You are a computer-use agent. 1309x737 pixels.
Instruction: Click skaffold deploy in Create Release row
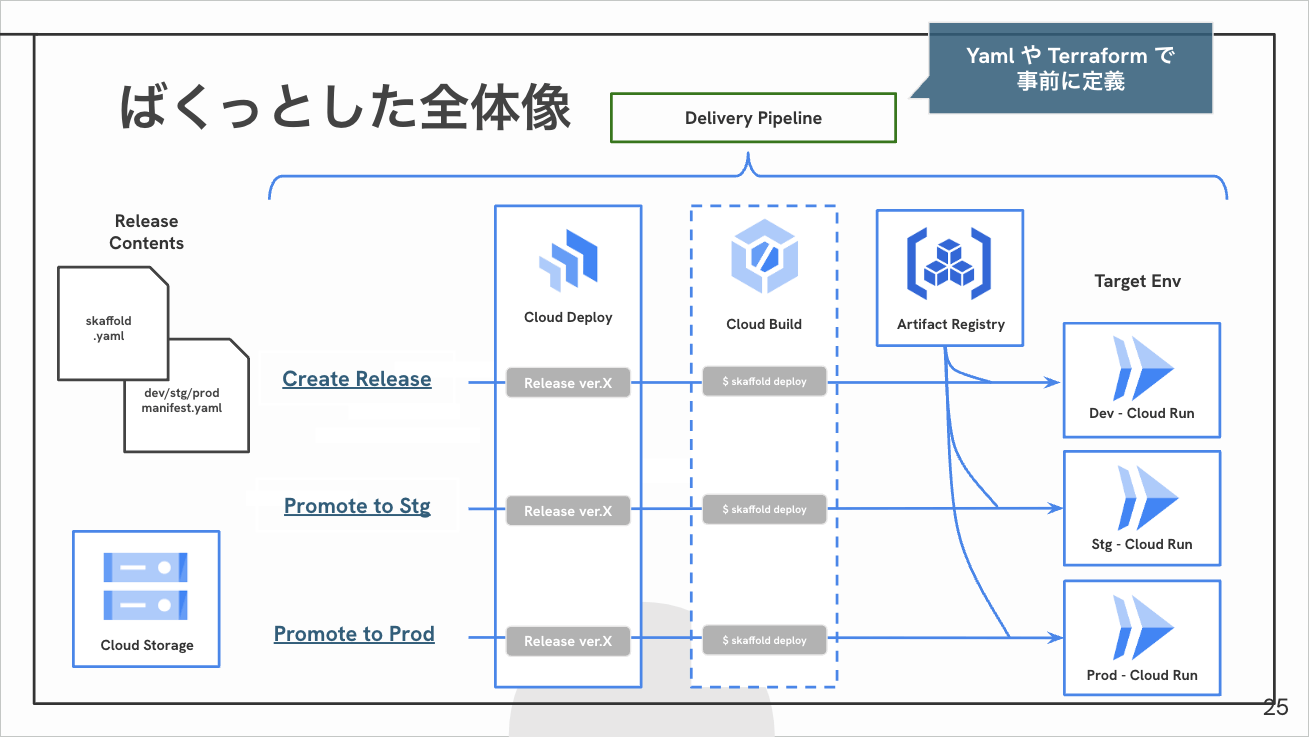point(764,381)
